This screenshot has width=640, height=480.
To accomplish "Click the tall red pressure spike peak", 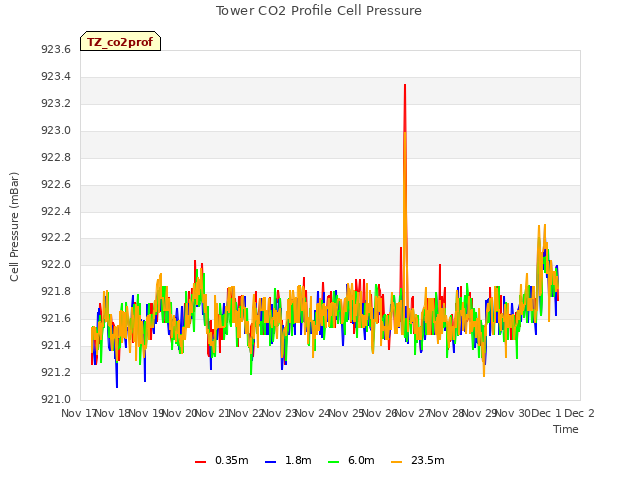I will tap(405, 86).
